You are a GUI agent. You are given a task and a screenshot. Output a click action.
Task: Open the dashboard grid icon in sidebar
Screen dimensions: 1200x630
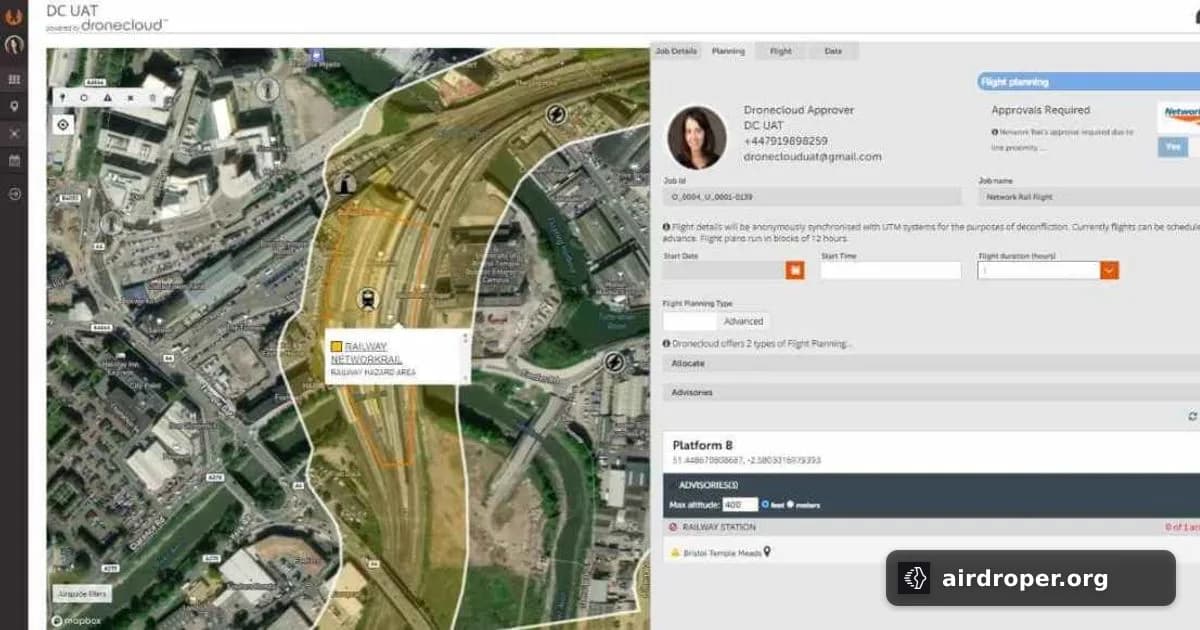pos(14,79)
